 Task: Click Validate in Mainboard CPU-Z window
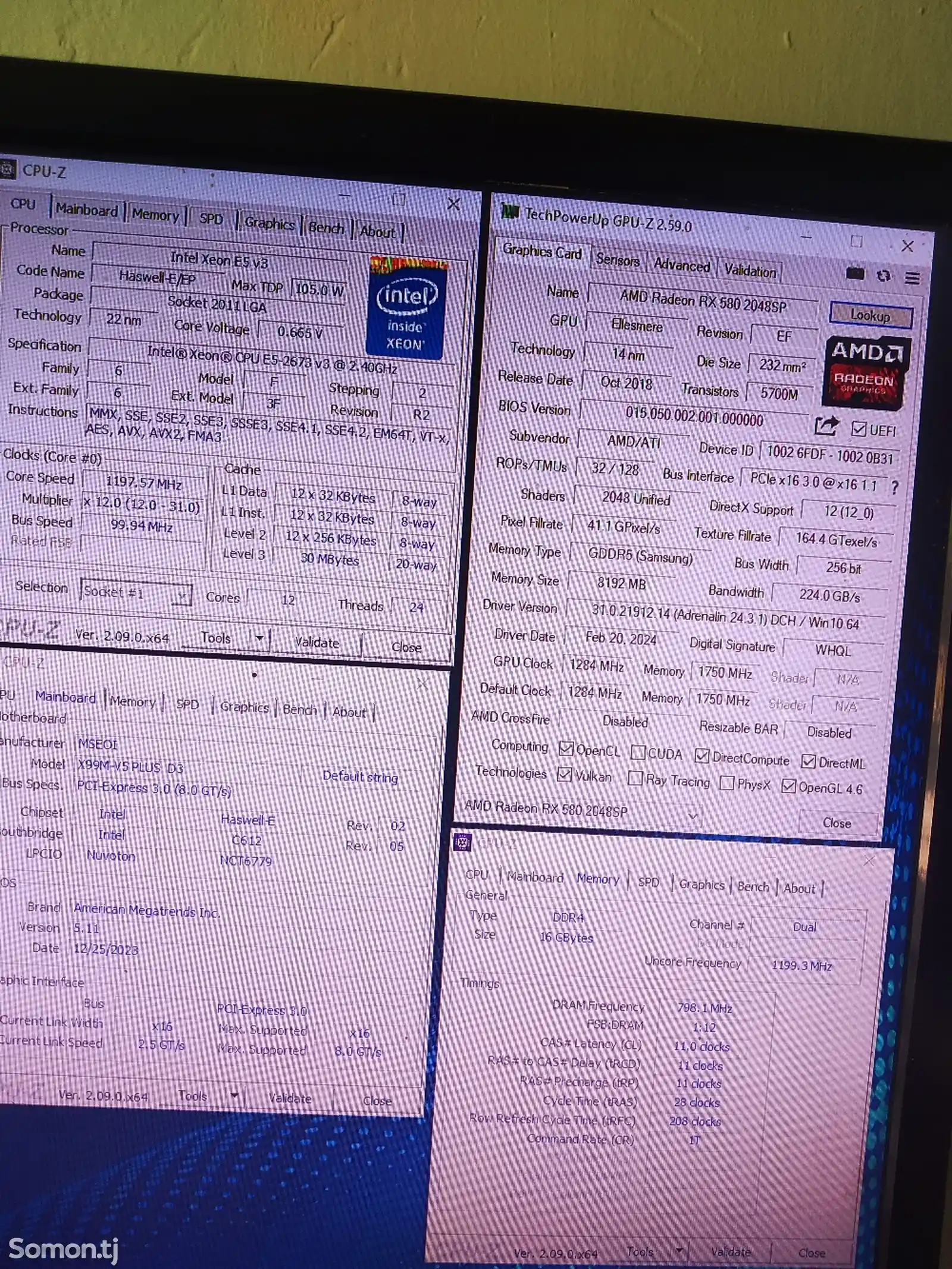(290, 1098)
